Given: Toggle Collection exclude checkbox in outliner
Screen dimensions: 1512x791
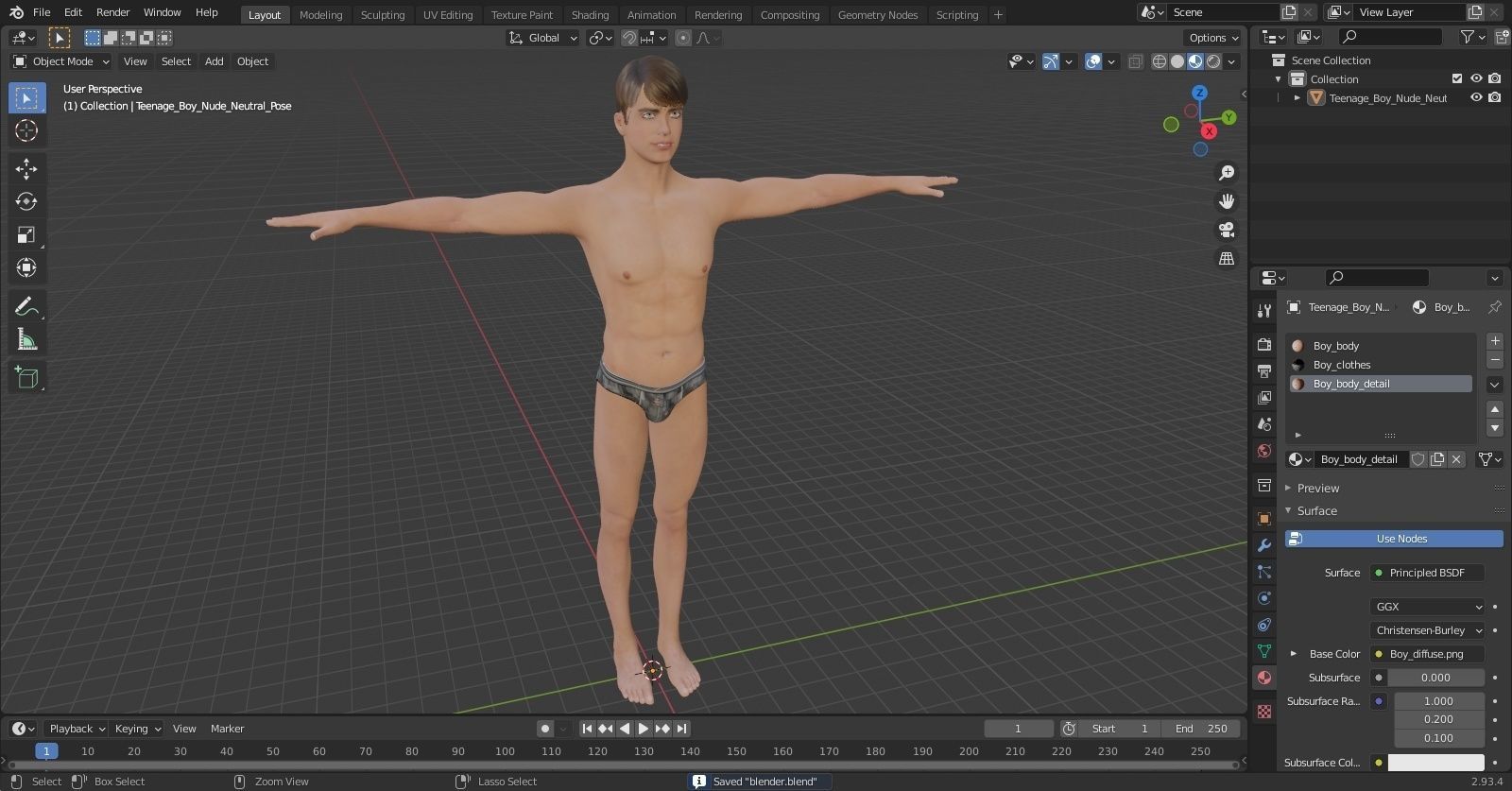Looking at the screenshot, I should pos(1457,78).
